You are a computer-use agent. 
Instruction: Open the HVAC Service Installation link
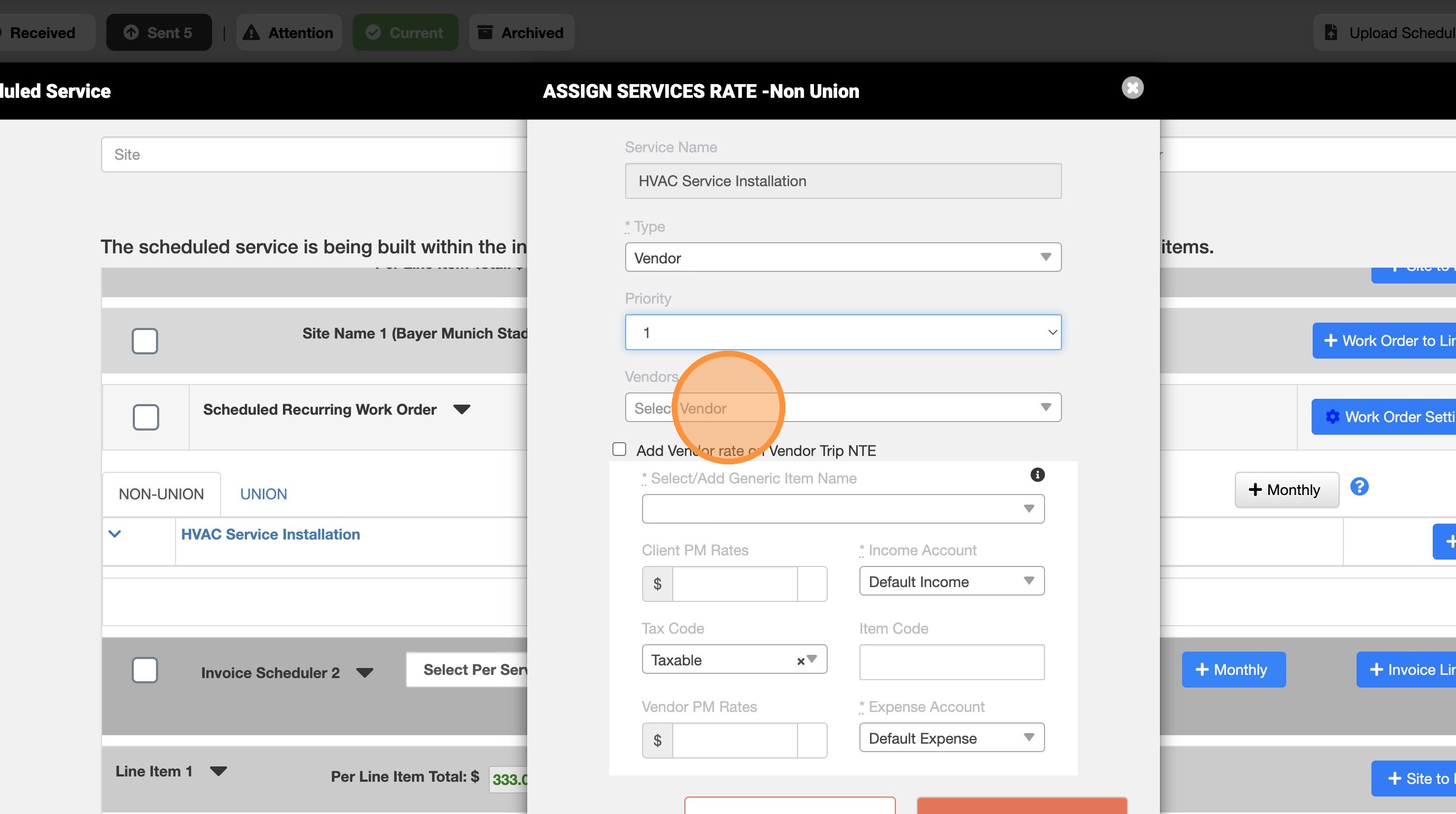coord(270,534)
